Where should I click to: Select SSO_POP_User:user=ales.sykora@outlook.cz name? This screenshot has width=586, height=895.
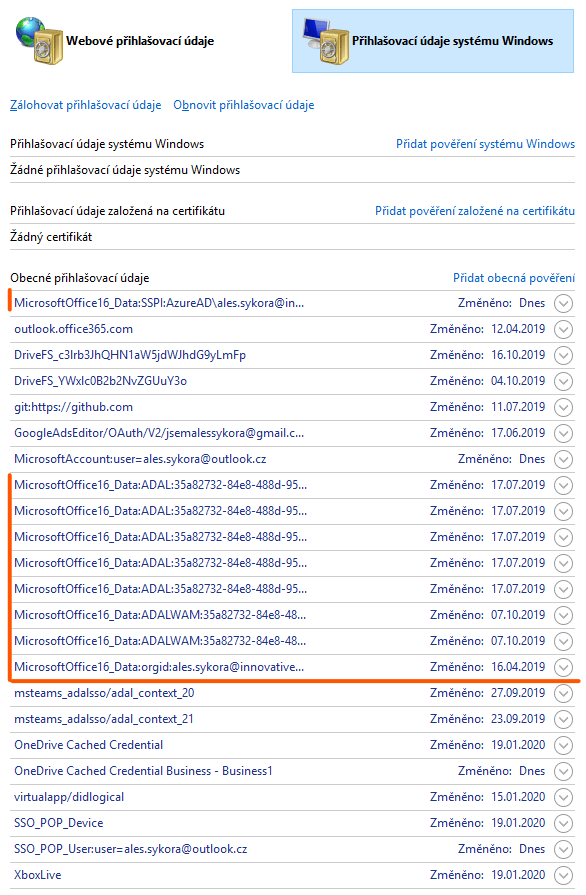[131, 849]
